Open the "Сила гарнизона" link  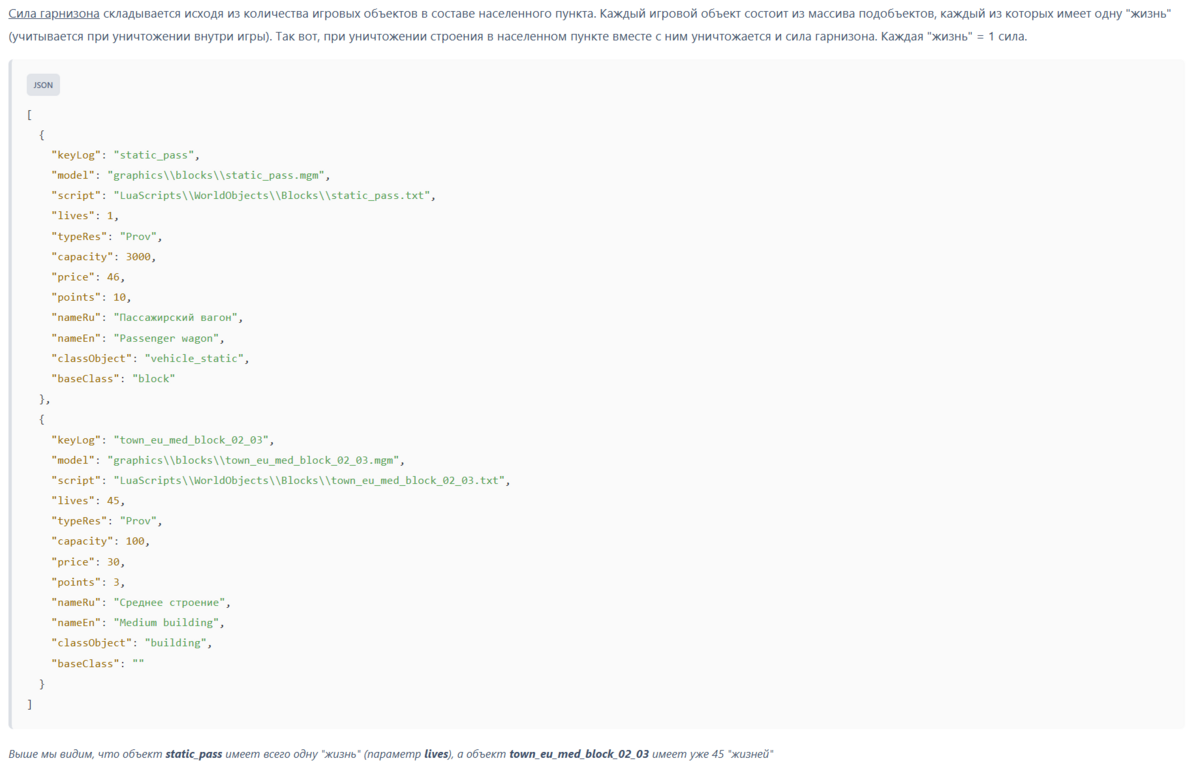point(54,15)
